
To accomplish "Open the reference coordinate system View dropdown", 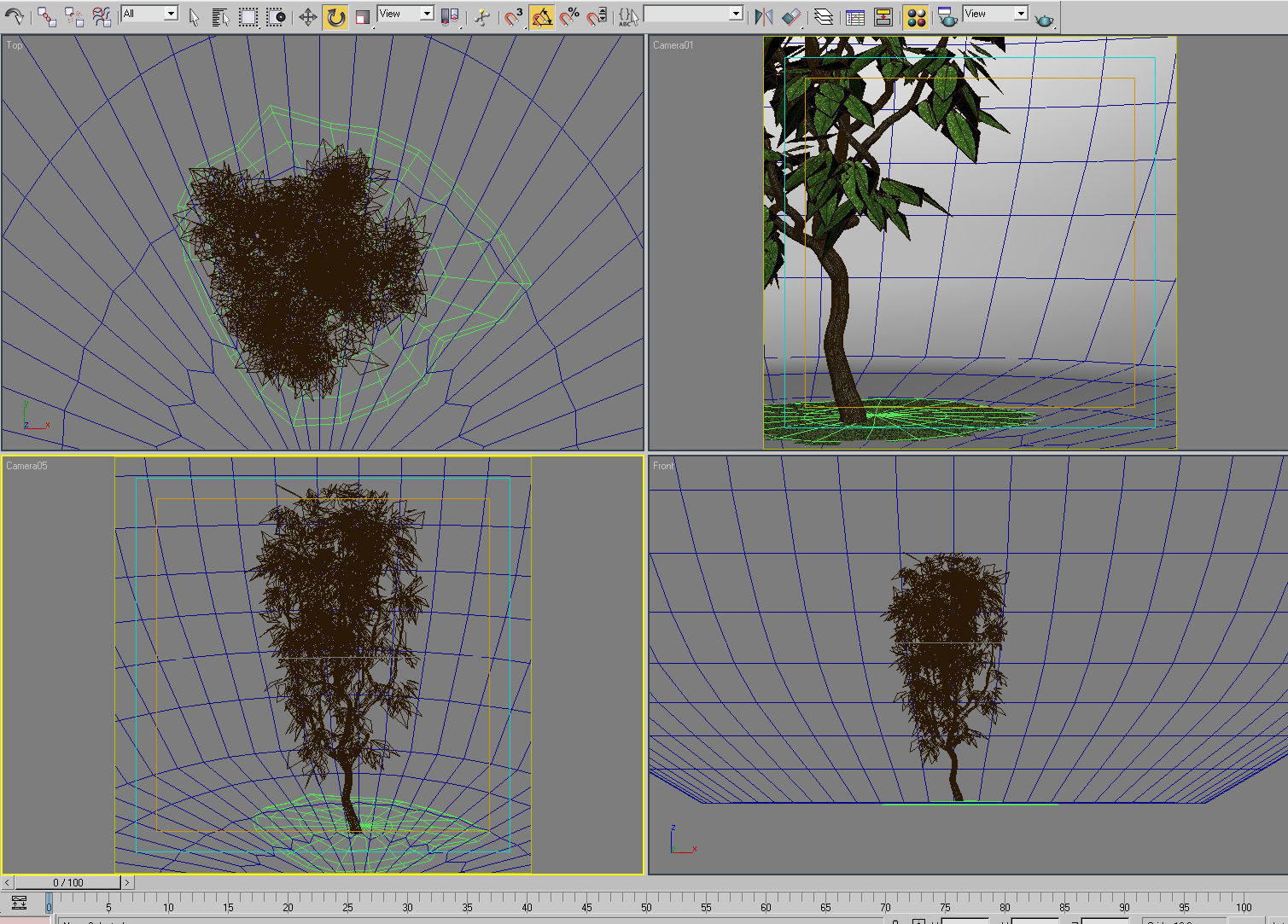I will [x=405, y=14].
